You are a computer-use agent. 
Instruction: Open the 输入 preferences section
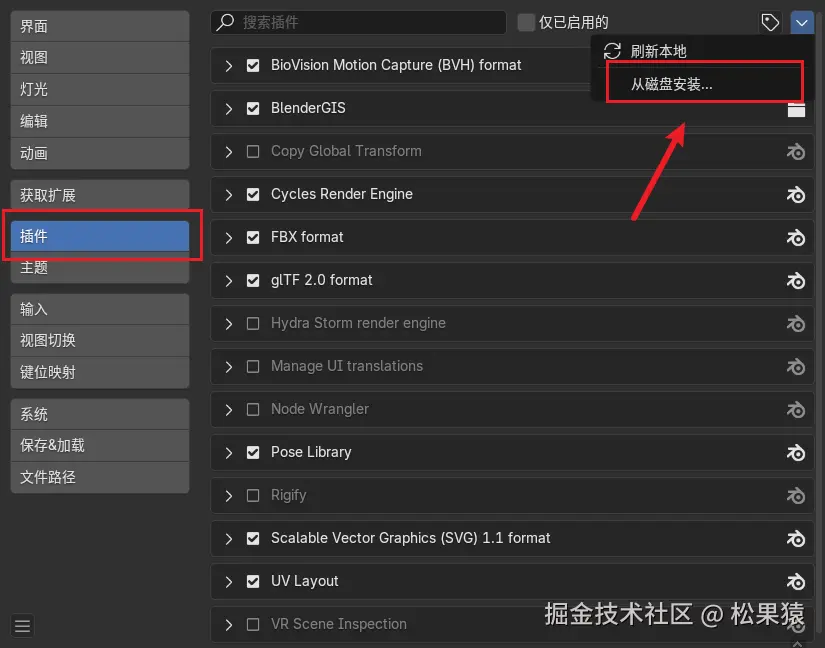tap(100, 309)
